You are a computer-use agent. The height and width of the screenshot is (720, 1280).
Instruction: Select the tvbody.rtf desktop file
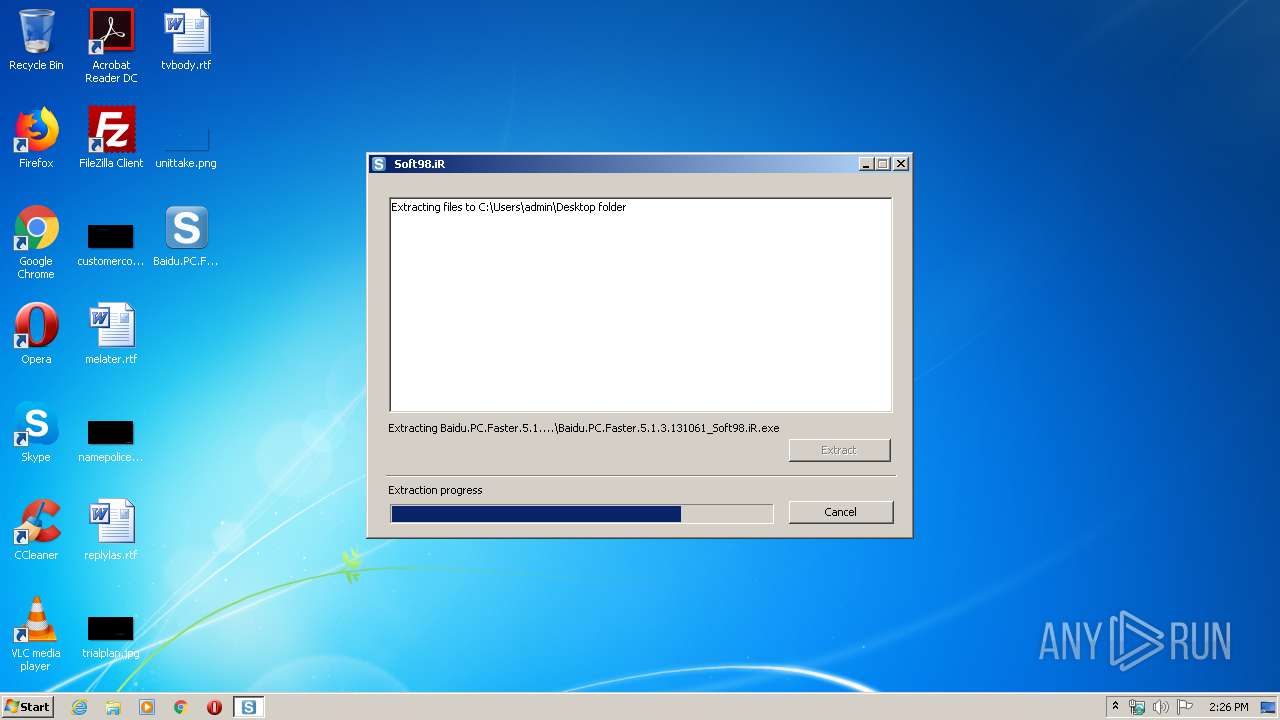pos(186,41)
